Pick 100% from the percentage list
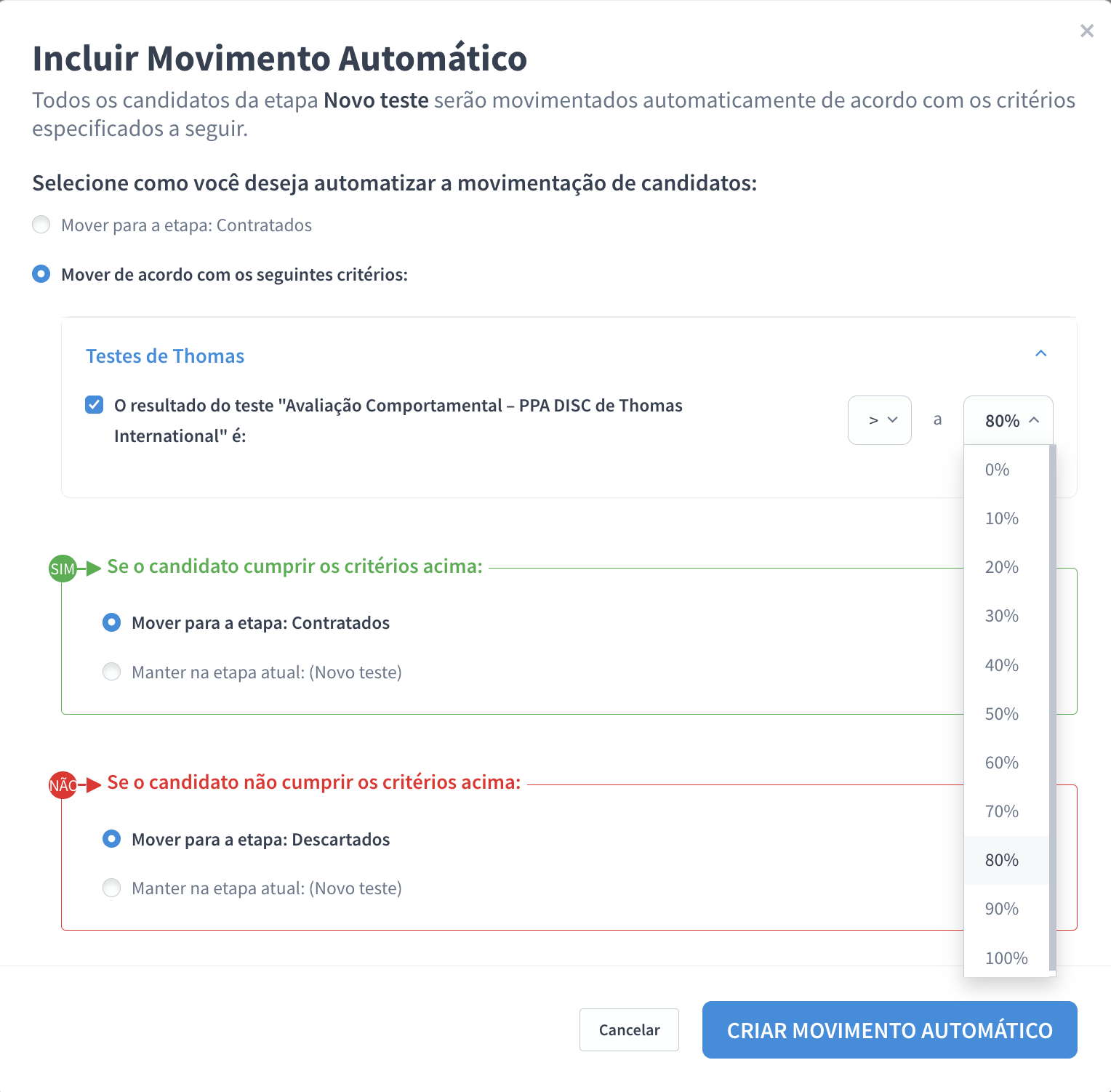Viewport: 1111px width, 1092px height. pyautogui.click(x=1006, y=957)
